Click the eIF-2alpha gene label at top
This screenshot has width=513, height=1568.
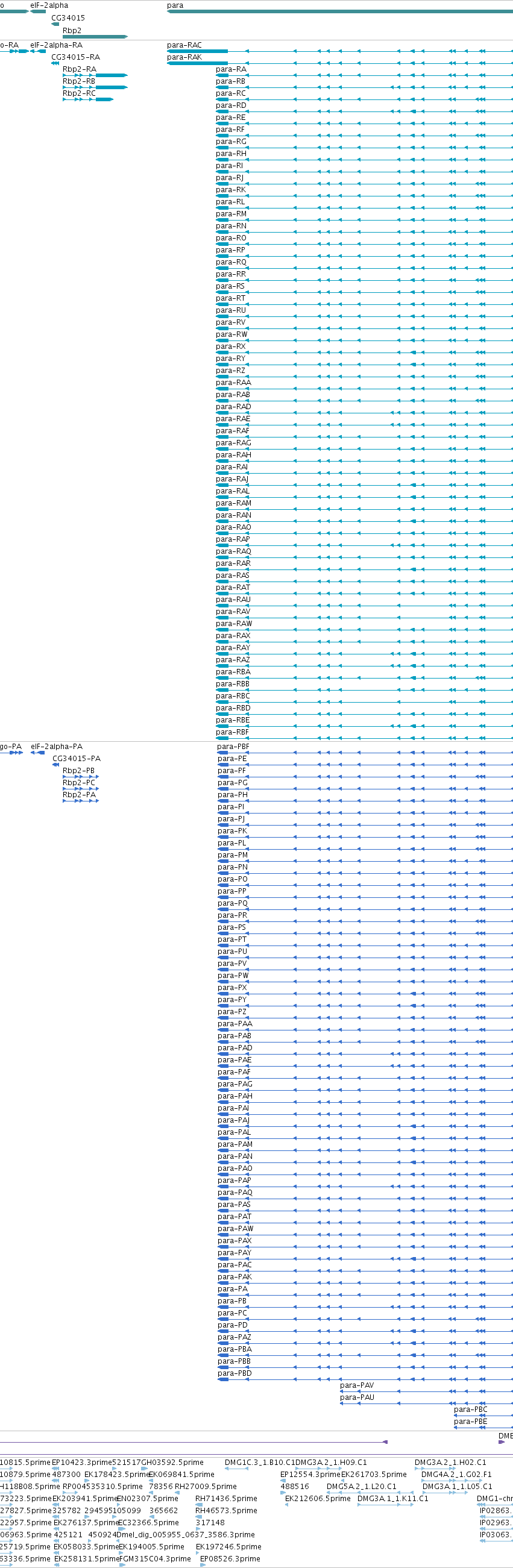tap(49, 5)
